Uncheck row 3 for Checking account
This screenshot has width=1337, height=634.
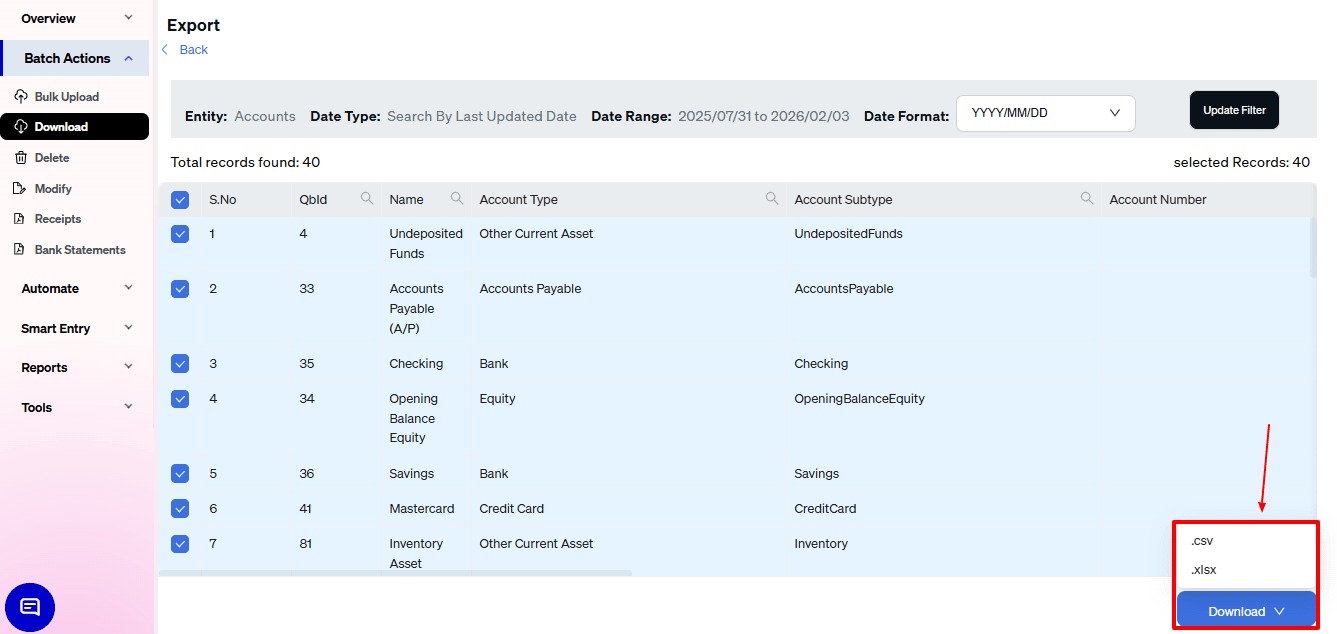180,363
